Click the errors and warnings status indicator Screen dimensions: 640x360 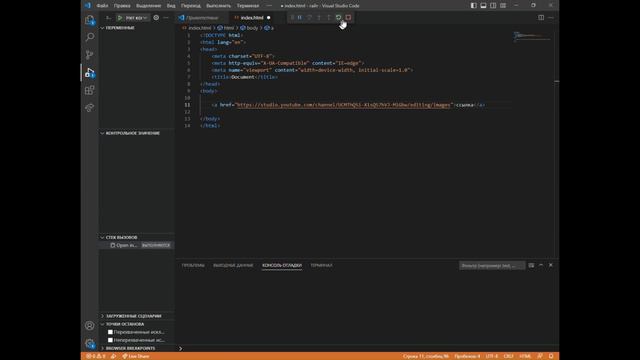coord(95,356)
